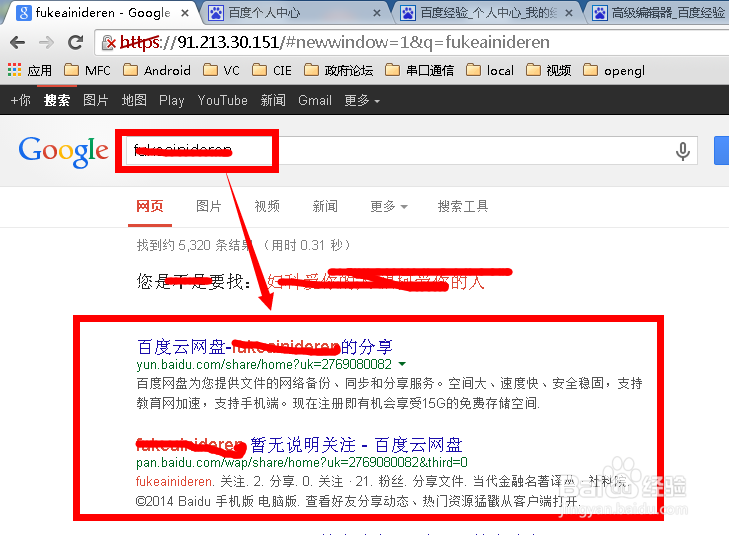
Task: Select the 图片 results tab
Action: pyautogui.click(x=208, y=206)
